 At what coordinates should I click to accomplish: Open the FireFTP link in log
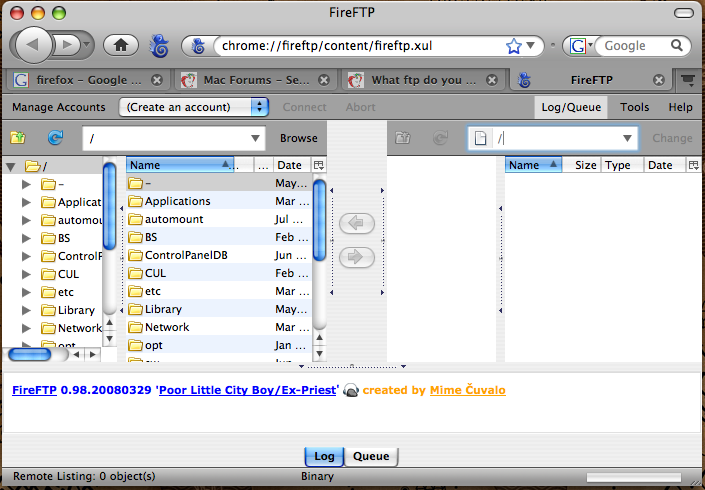pyautogui.click(x=34, y=390)
